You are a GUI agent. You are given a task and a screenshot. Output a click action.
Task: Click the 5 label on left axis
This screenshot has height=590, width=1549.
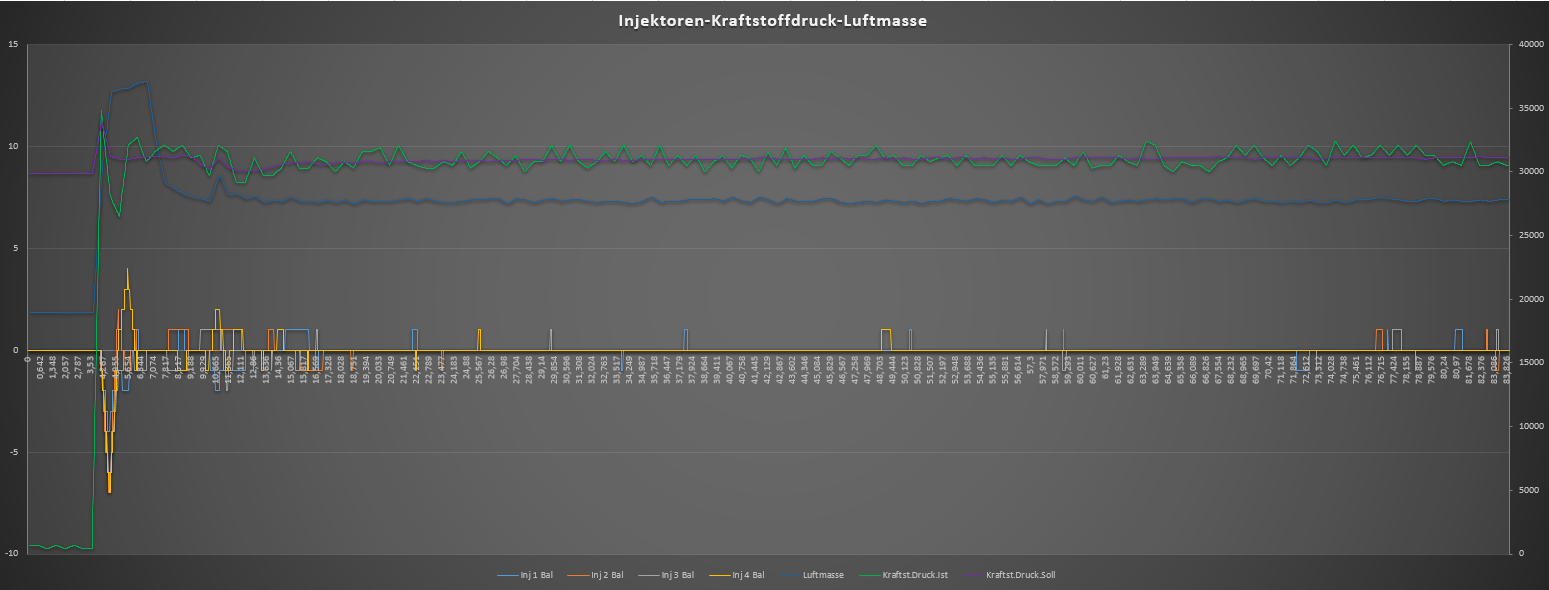14,248
